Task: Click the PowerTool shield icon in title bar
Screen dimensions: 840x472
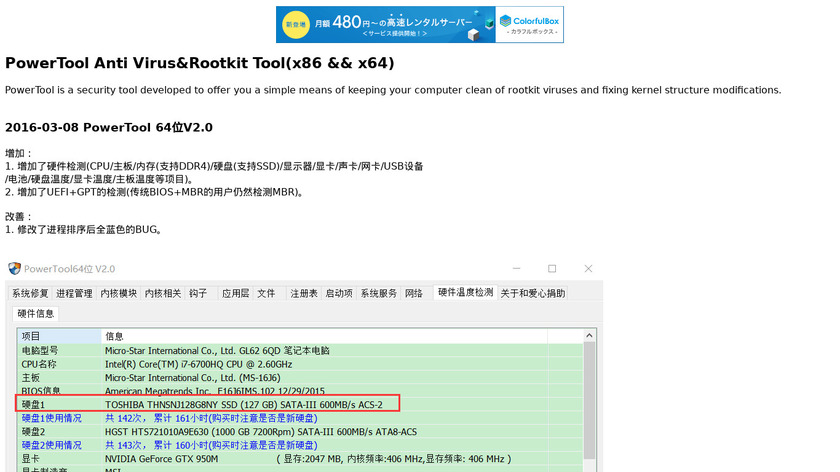Action: point(14,268)
